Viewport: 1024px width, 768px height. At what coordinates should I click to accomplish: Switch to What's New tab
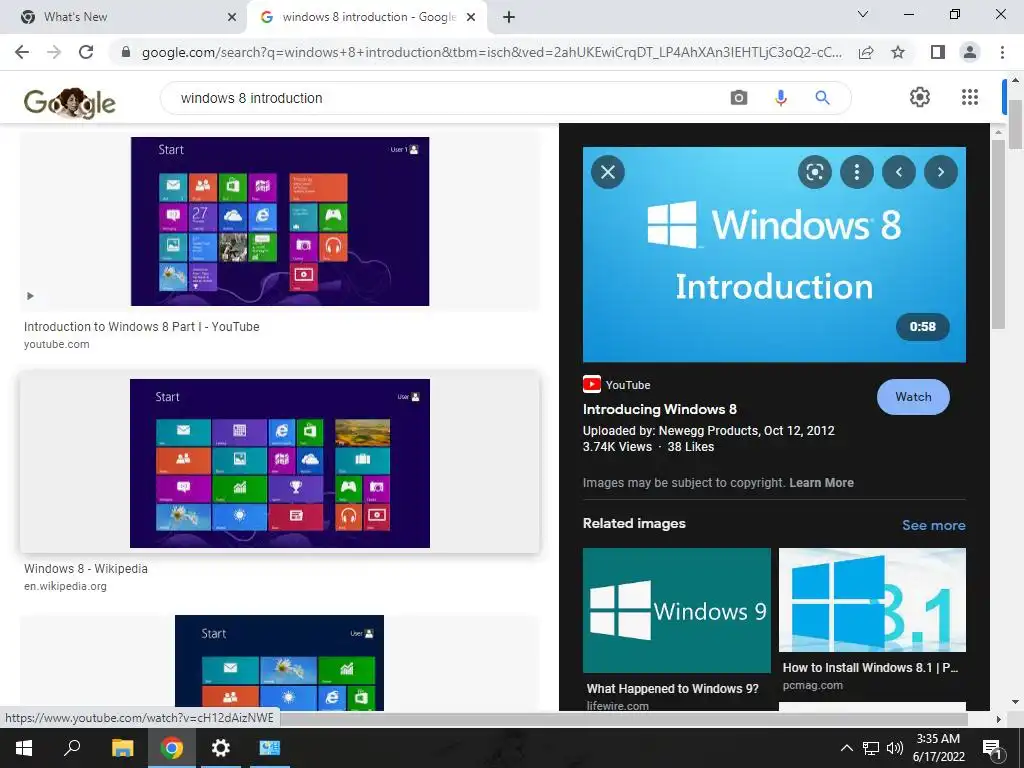pyautogui.click(x=124, y=17)
